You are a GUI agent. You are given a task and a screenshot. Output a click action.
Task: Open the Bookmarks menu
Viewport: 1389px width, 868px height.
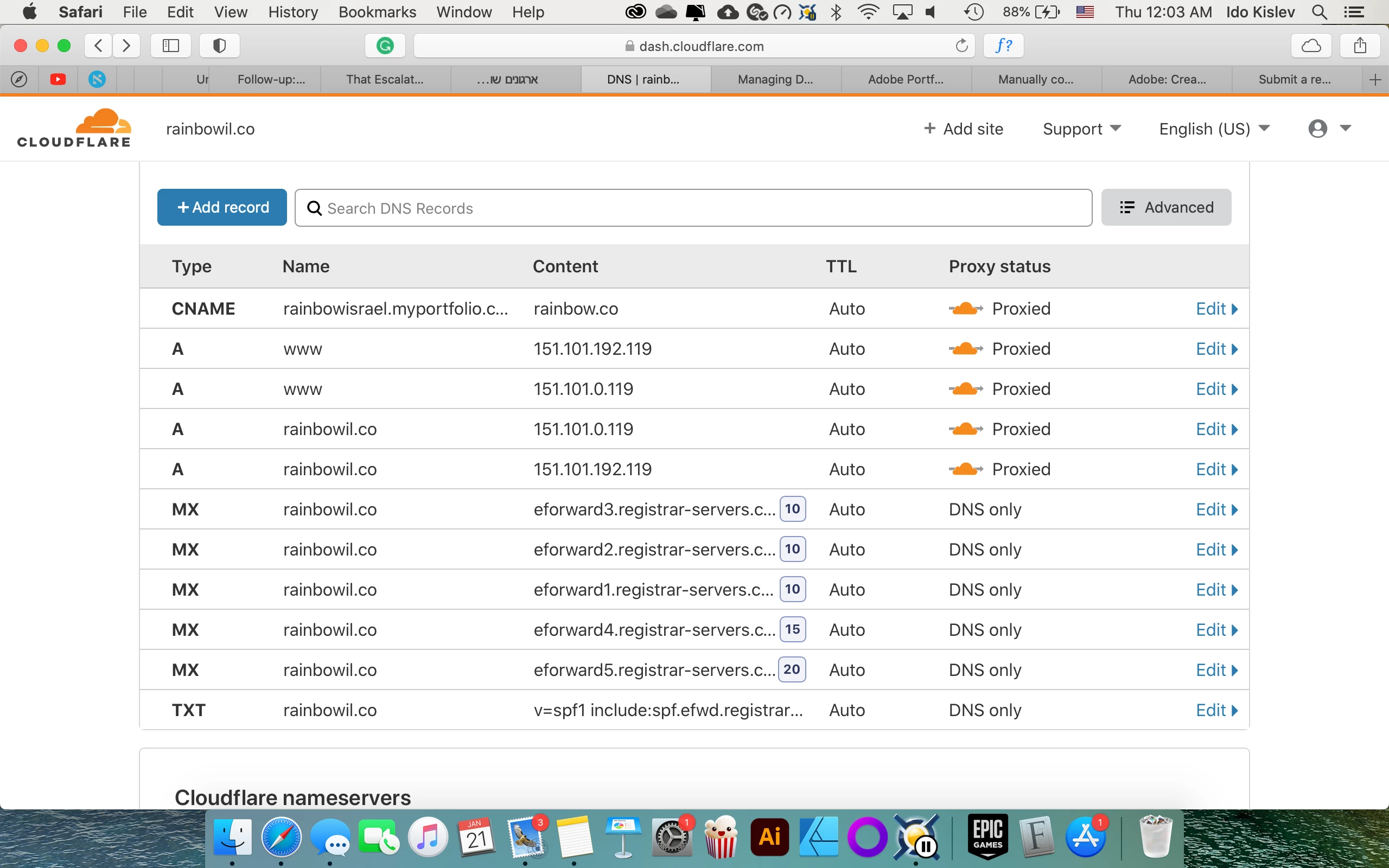pos(377,12)
